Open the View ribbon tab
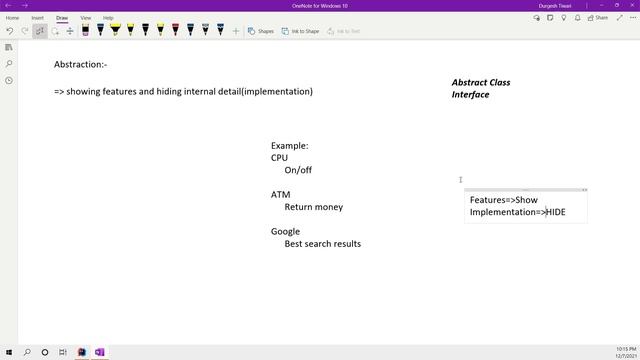This screenshot has height=360, width=640. (x=86, y=18)
